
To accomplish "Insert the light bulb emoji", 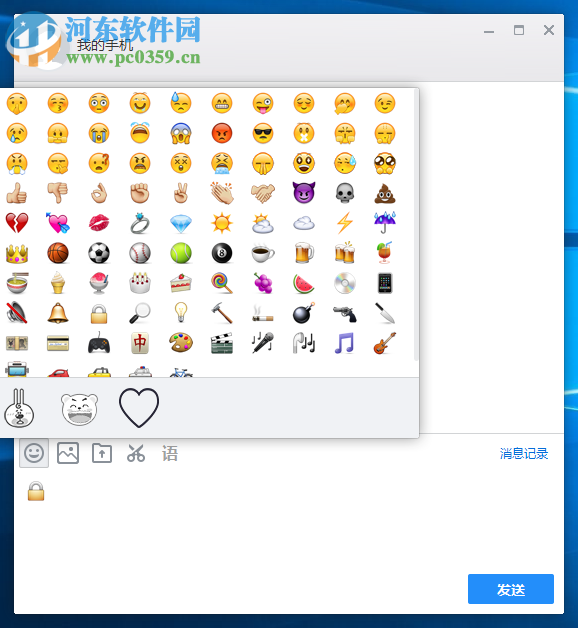I will point(181,313).
